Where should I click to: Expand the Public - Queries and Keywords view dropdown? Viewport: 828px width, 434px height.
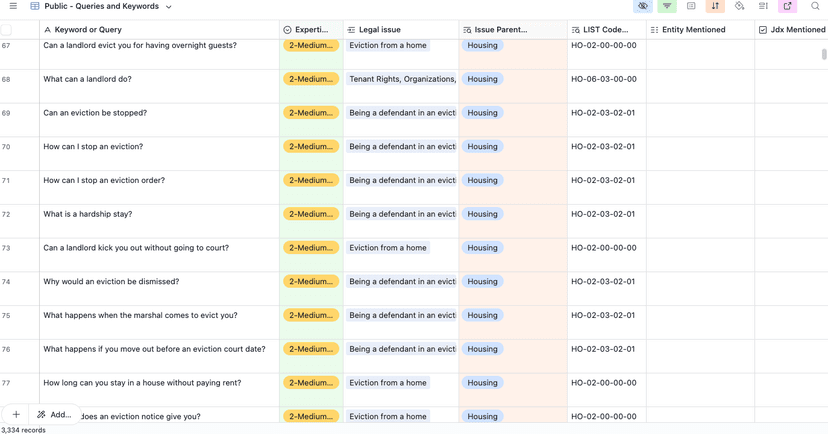tap(169, 7)
